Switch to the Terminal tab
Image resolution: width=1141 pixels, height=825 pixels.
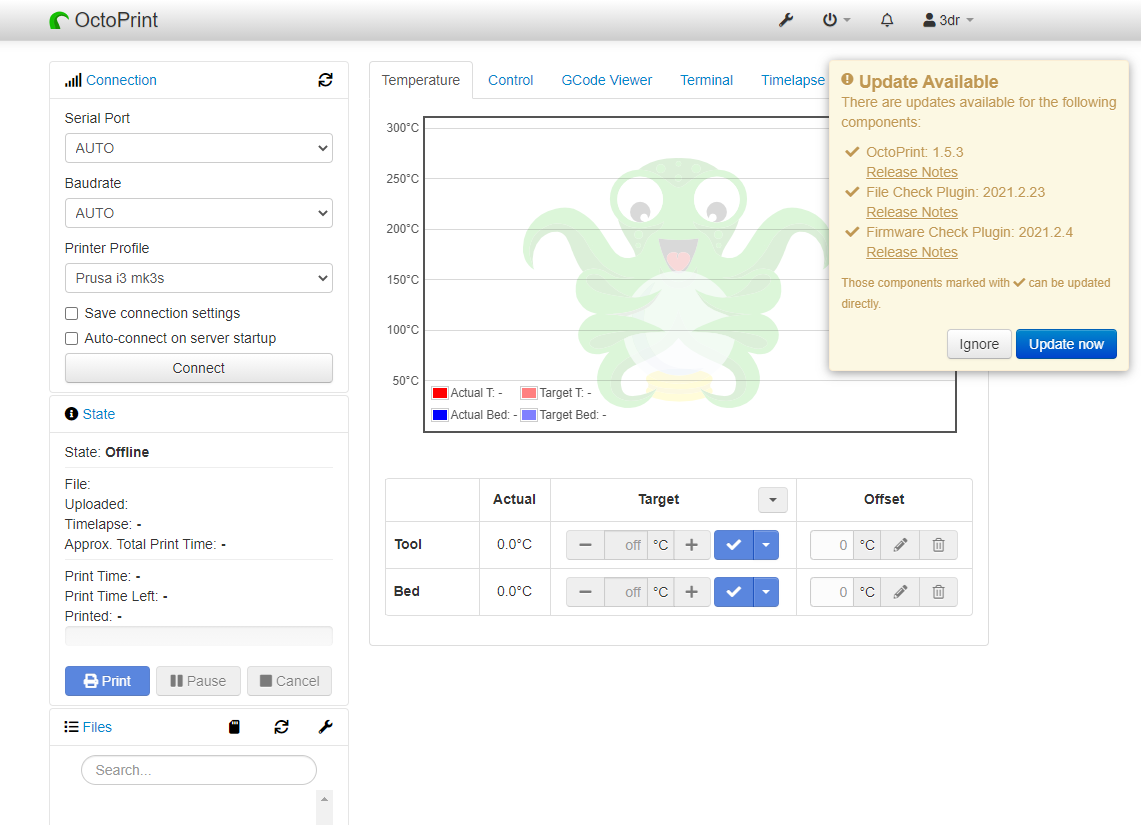706,80
